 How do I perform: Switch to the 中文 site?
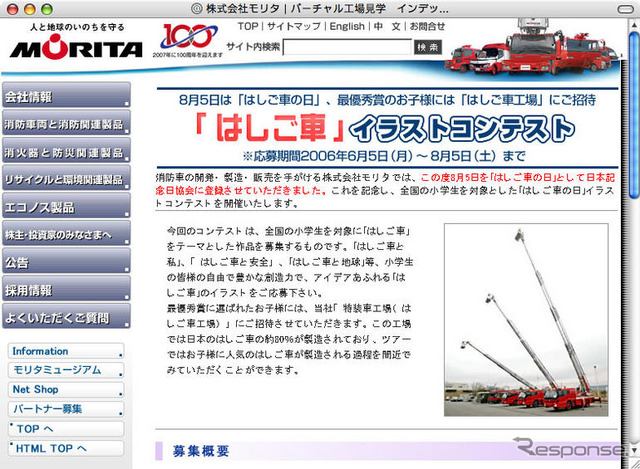click(387, 26)
